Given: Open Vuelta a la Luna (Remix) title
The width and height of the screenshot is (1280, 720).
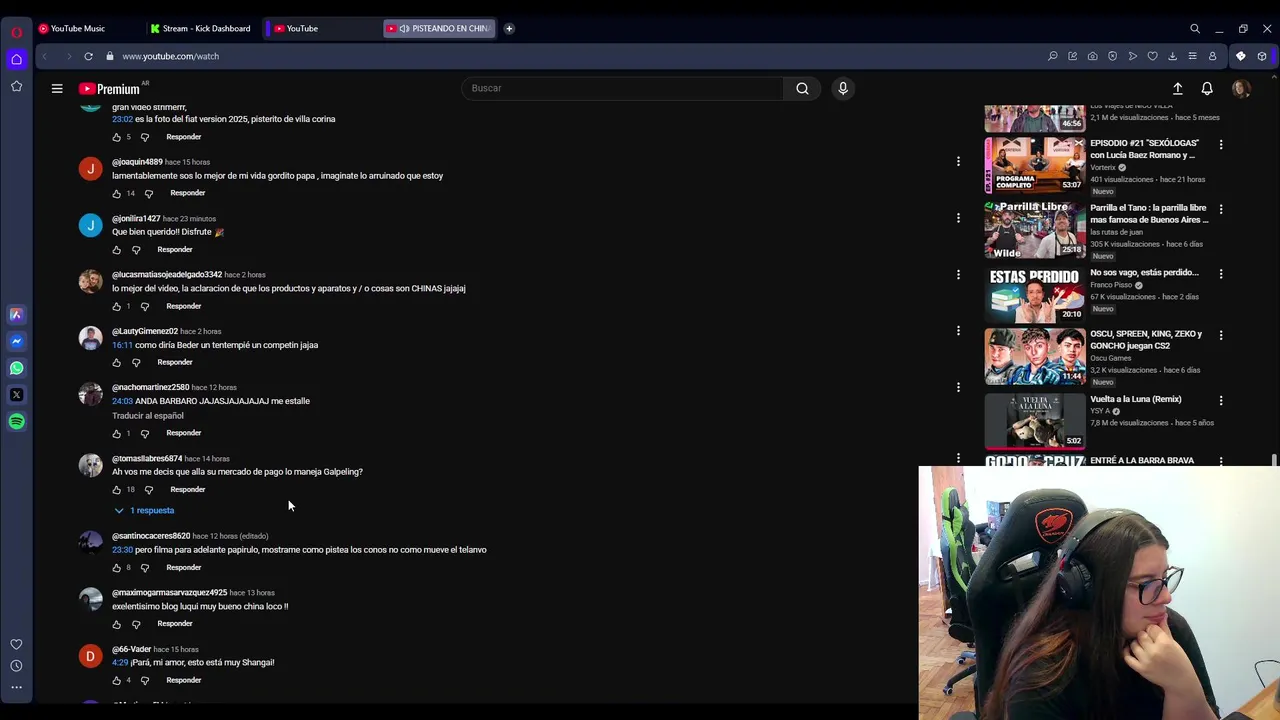Looking at the screenshot, I should (1136, 399).
